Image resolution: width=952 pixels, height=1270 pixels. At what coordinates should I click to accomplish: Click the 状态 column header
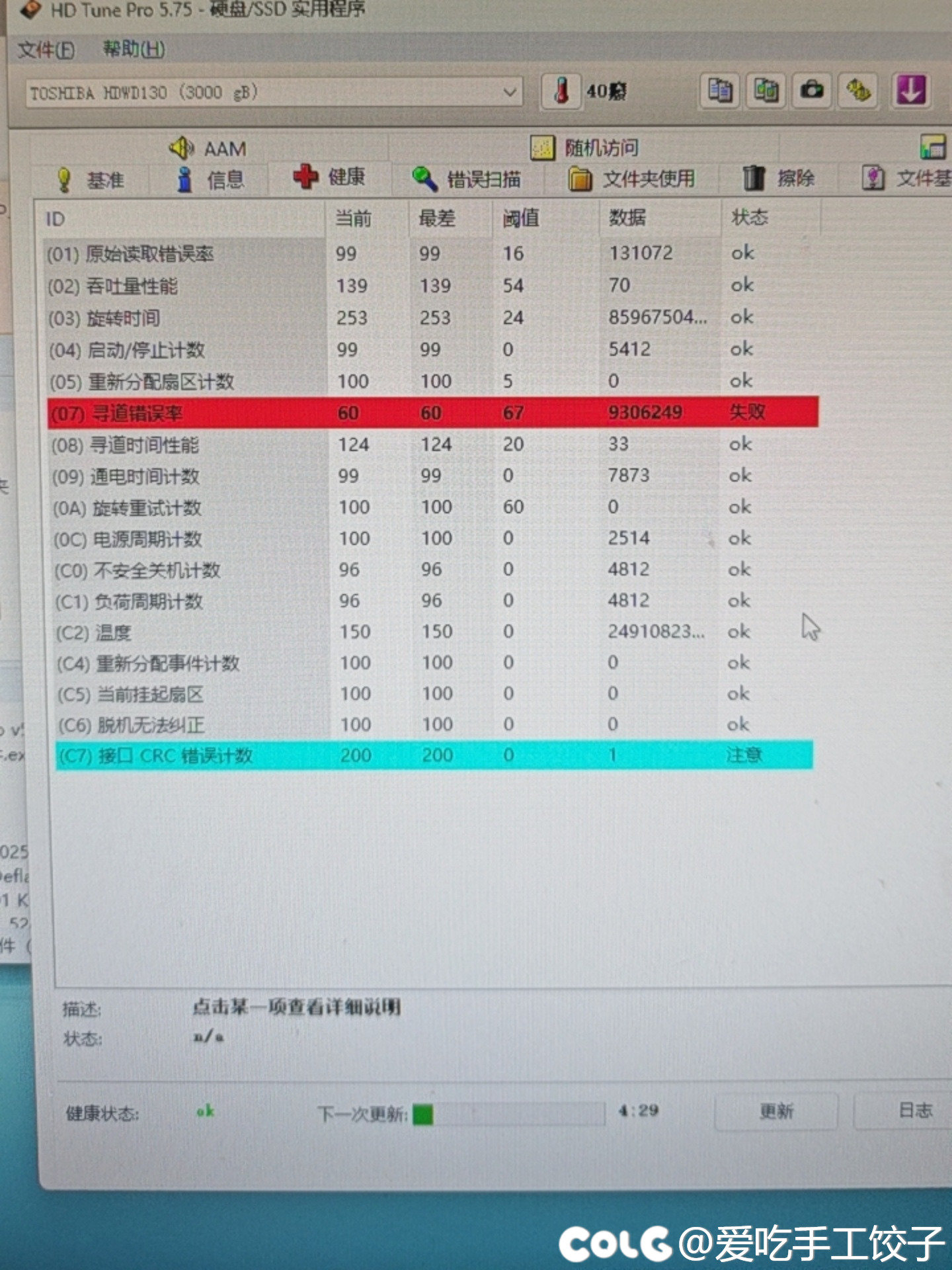(x=770, y=217)
